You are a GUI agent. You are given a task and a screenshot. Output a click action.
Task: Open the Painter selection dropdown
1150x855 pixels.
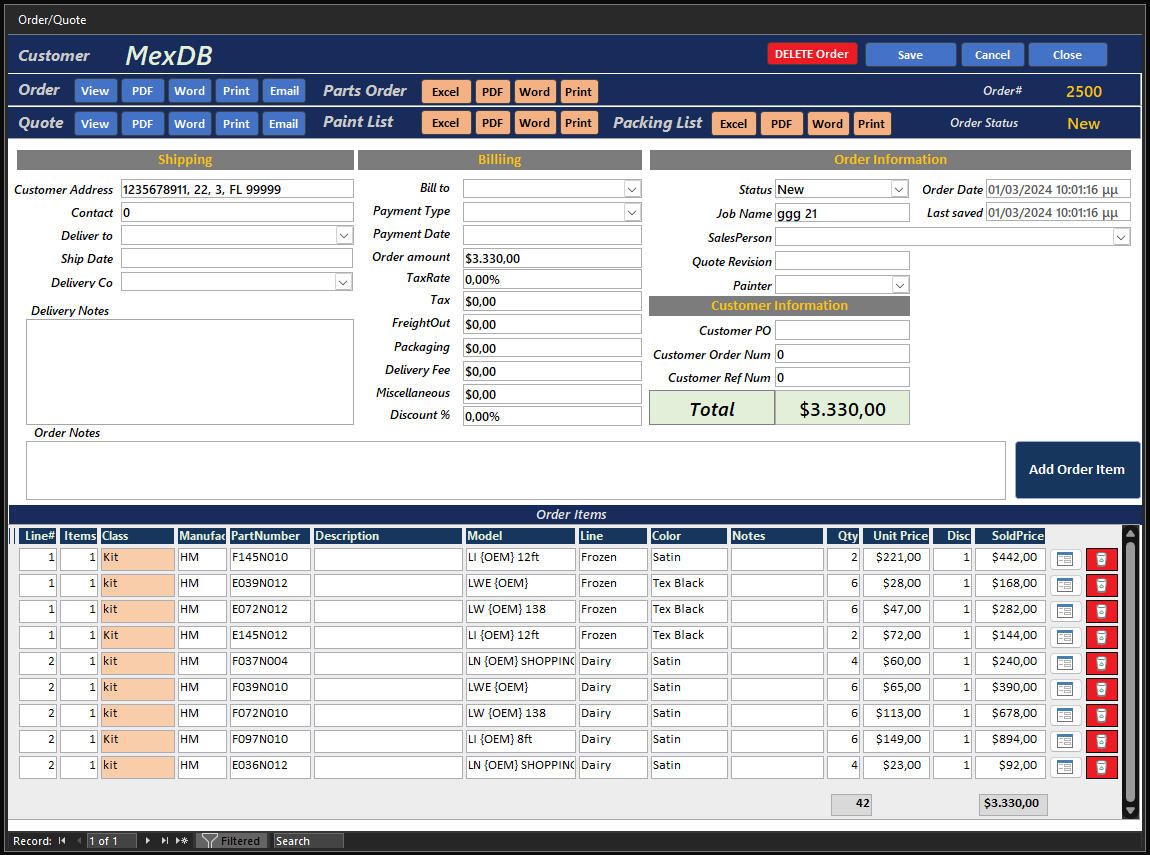click(x=898, y=285)
